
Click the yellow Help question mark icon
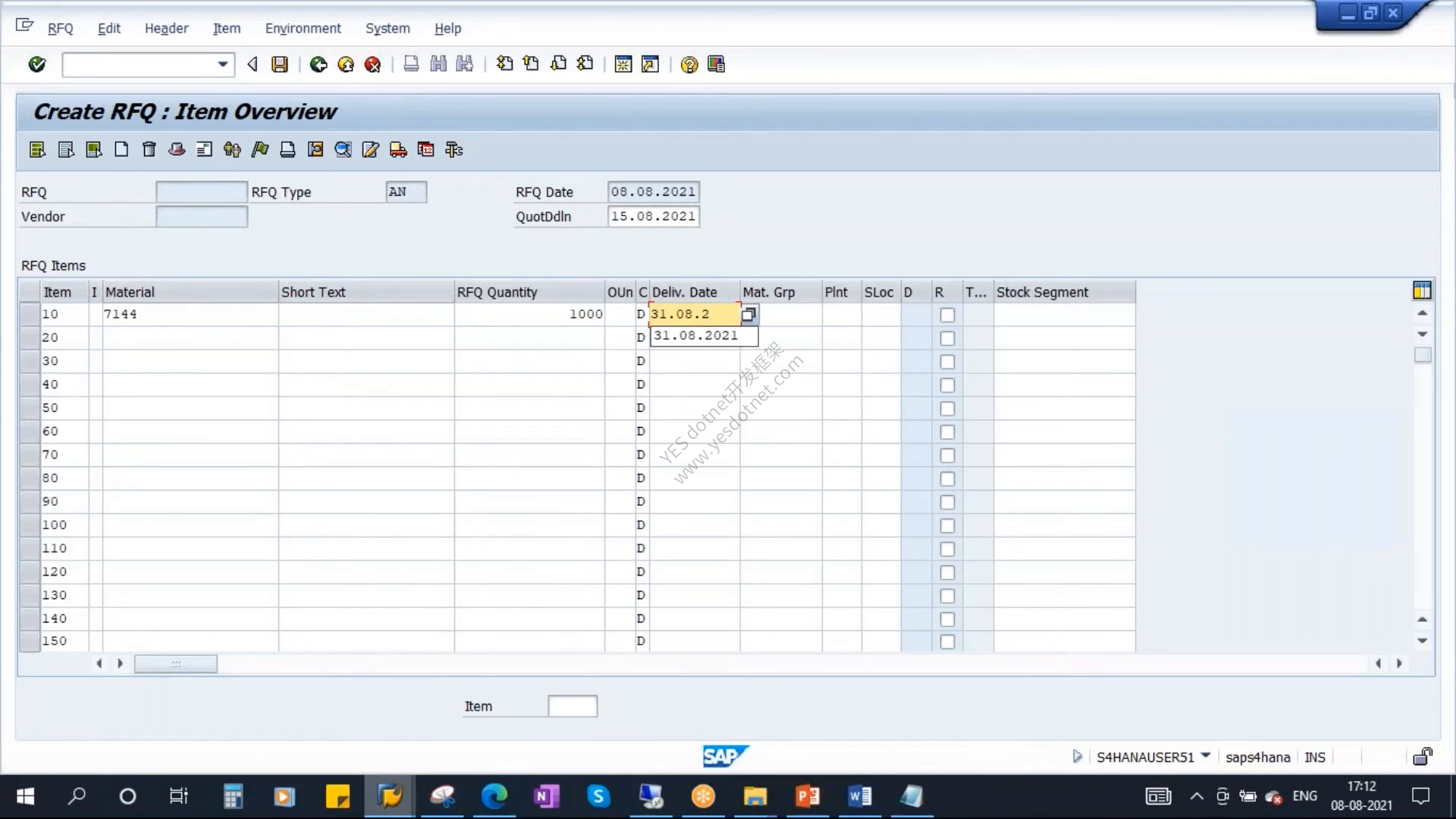[689, 64]
